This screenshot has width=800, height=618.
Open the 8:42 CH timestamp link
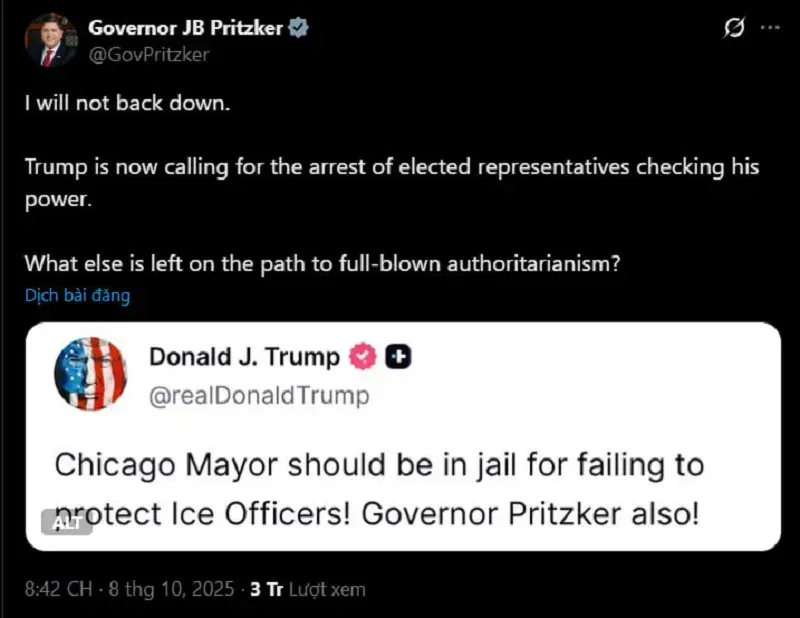coord(59,589)
